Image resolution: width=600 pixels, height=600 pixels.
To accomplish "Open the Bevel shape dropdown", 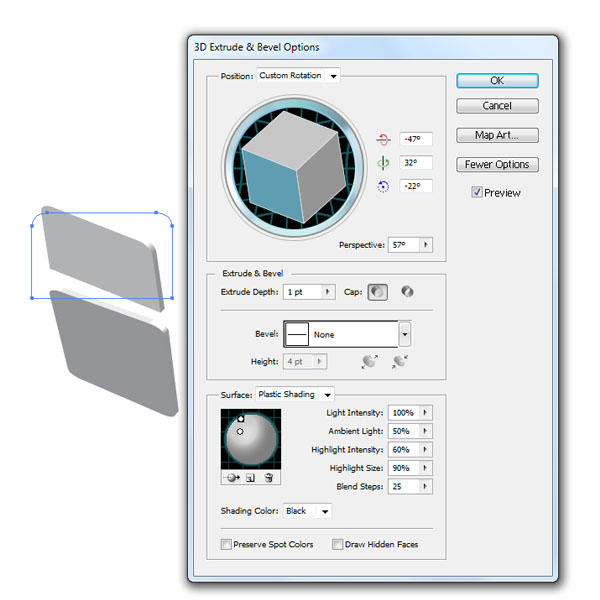I will [x=404, y=334].
